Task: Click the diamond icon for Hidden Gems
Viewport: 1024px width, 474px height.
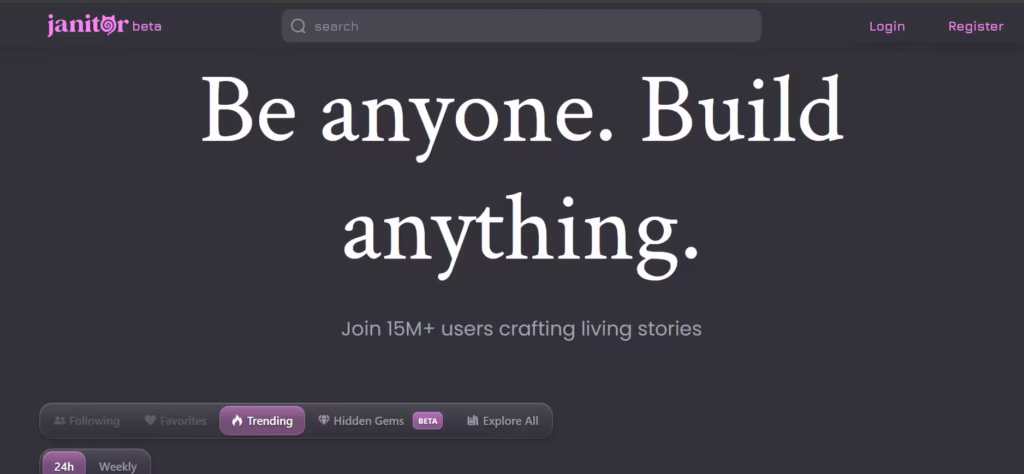Action: [x=323, y=421]
